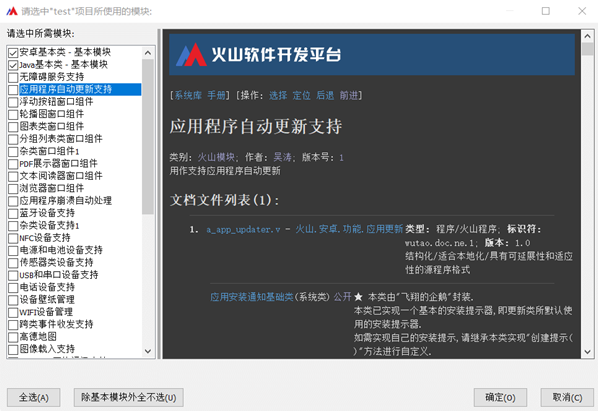The image size is (598, 411).
Task: Check WIFI设备管理 module
Action: pos(13,313)
